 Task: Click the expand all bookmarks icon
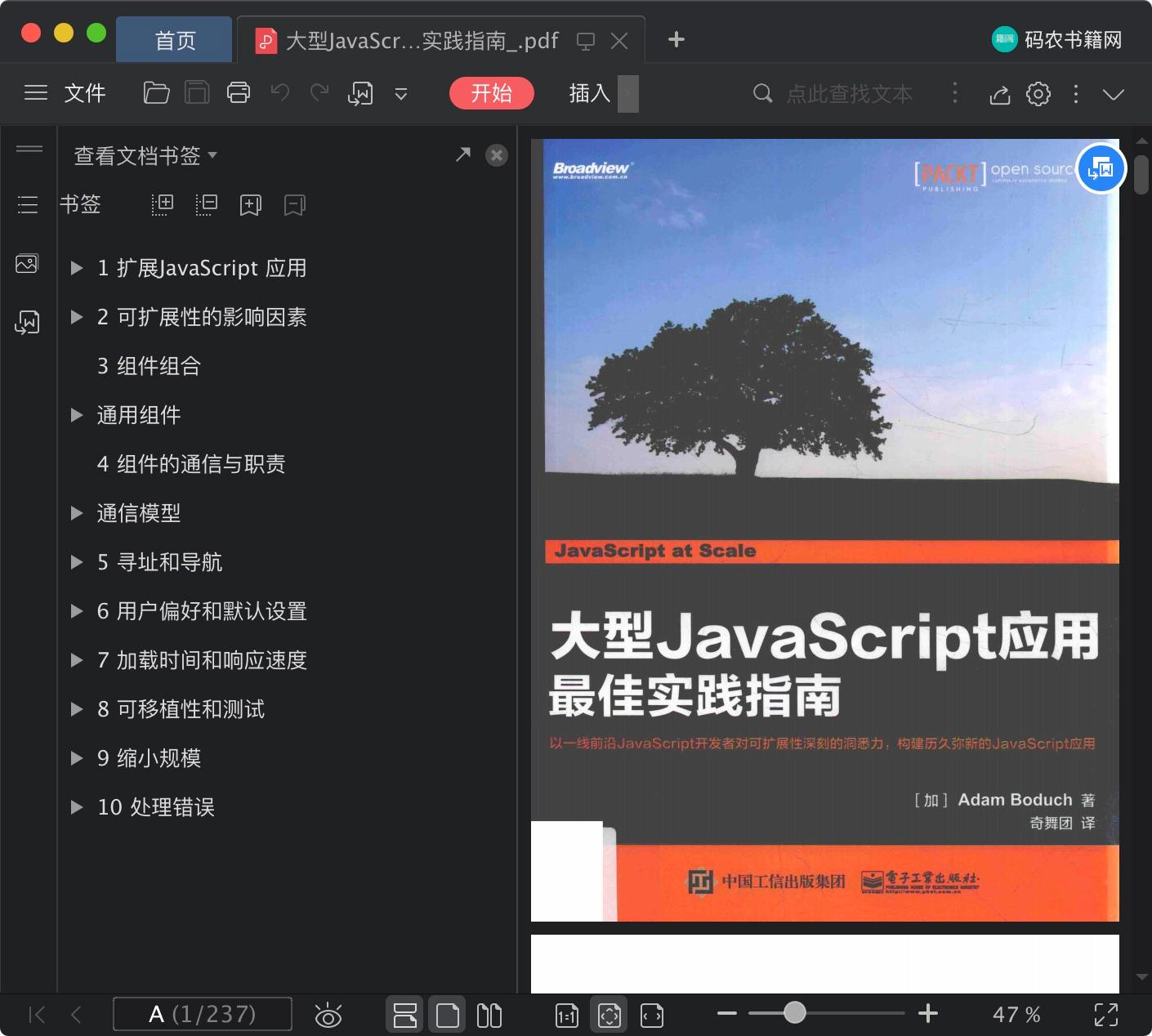[x=163, y=204]
